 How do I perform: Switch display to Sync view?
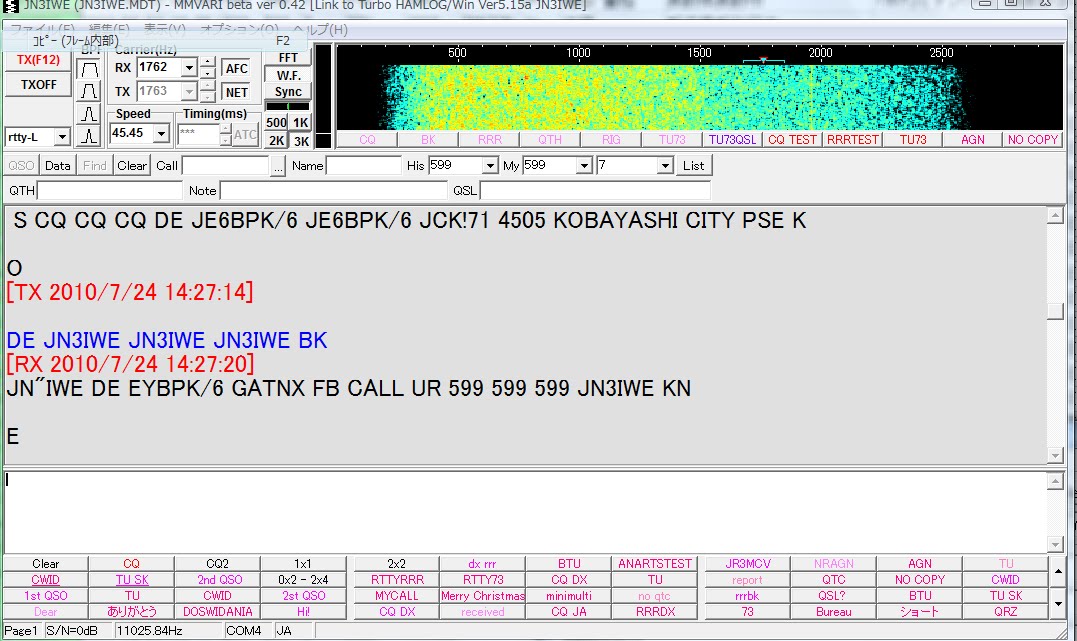[x=288, y=91]
